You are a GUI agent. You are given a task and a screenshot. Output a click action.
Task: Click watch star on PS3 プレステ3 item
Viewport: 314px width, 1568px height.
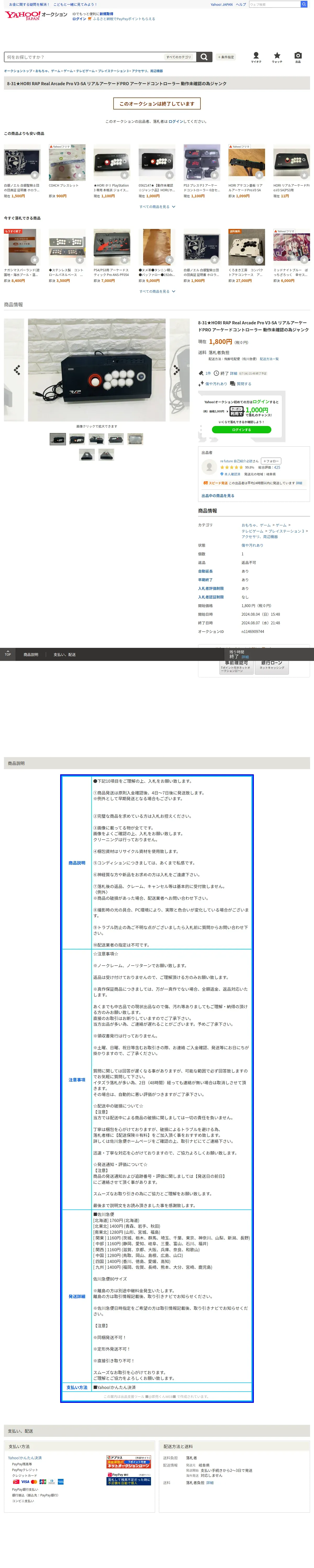click(215, 175)
